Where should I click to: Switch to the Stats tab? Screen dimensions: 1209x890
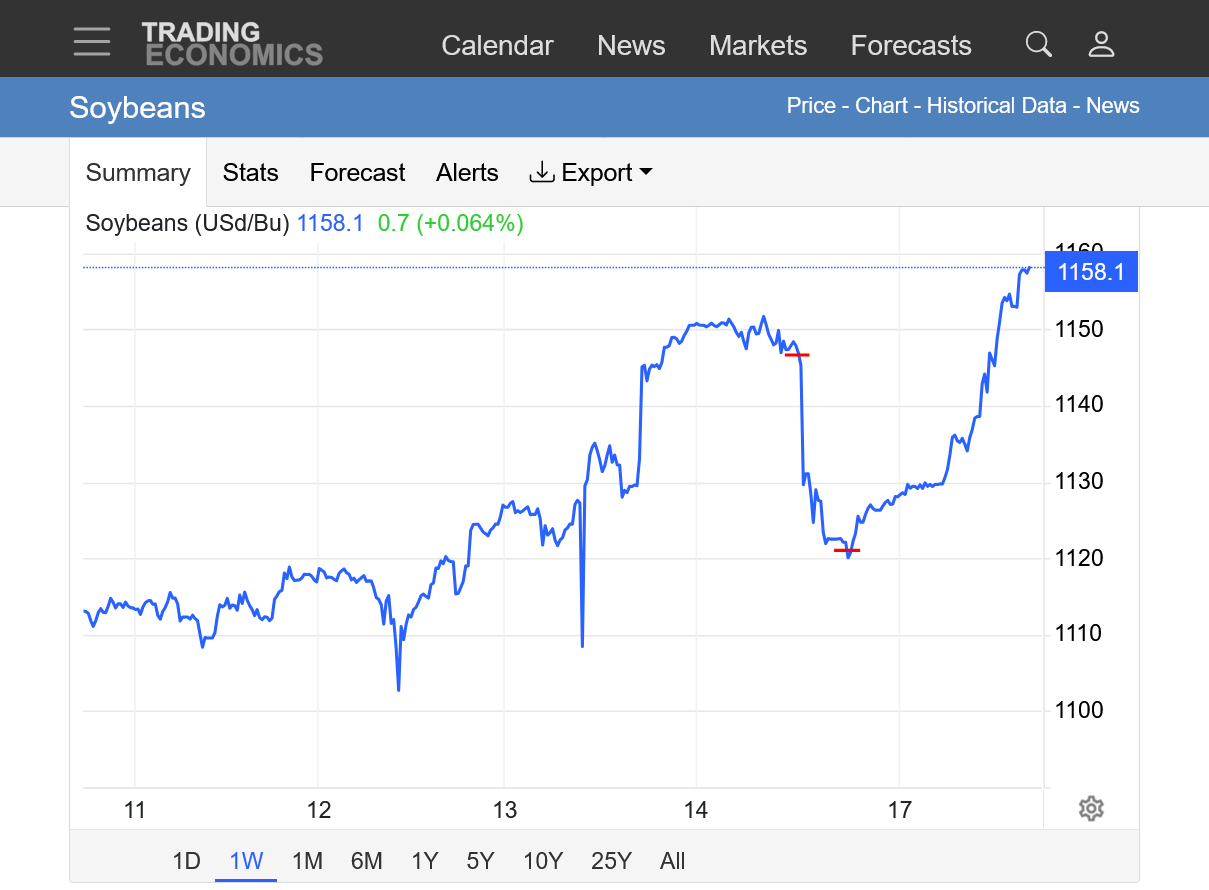click(250, 173)
